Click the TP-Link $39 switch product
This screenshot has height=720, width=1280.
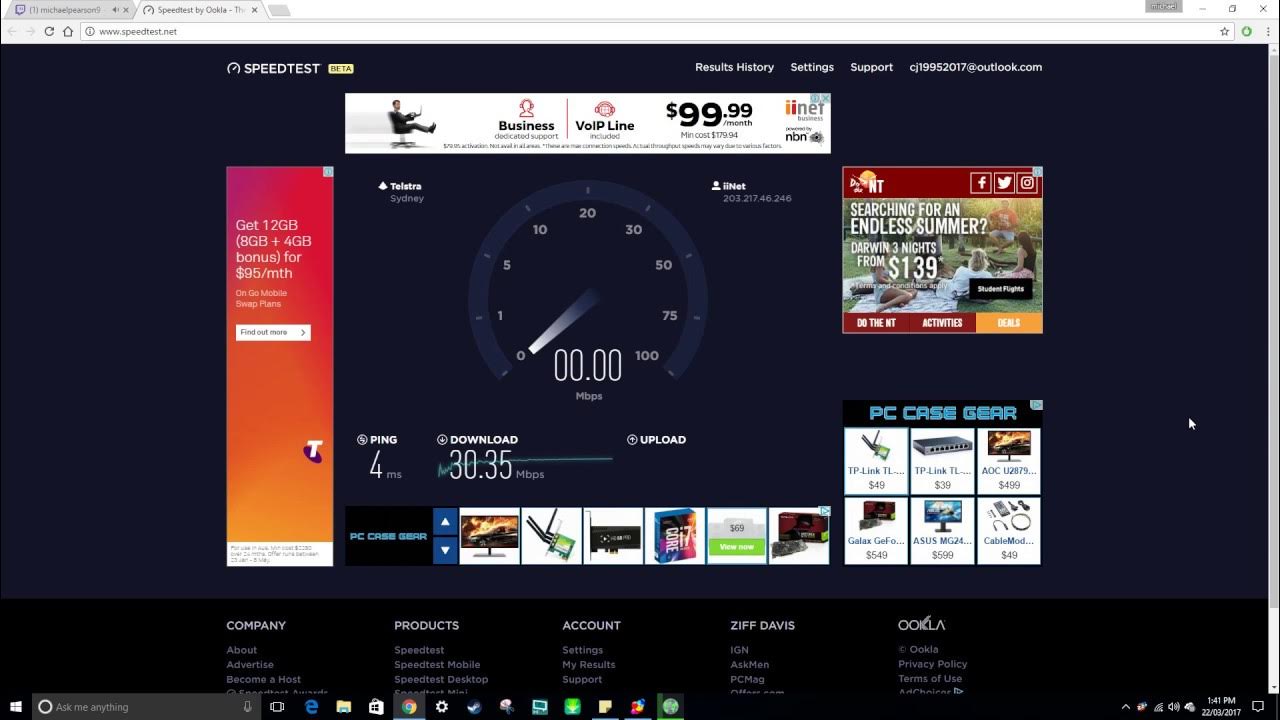tap(942, 461)
